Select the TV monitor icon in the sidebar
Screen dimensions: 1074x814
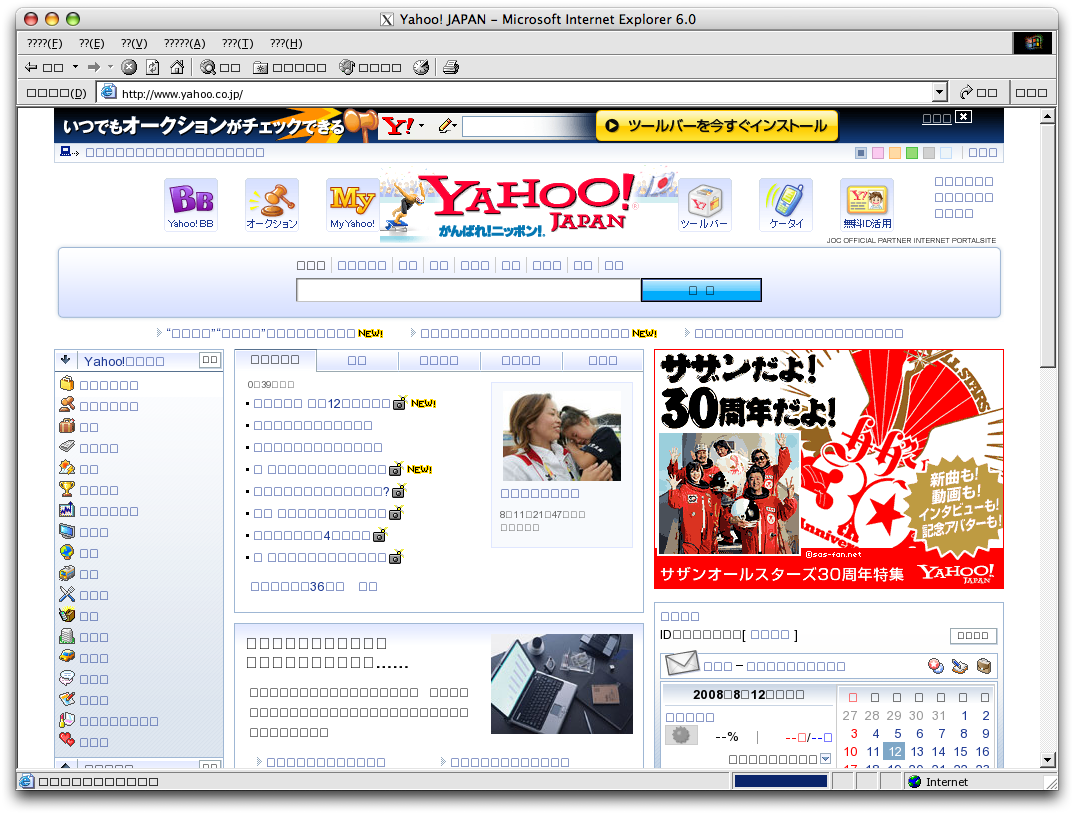tap(66, 531)
